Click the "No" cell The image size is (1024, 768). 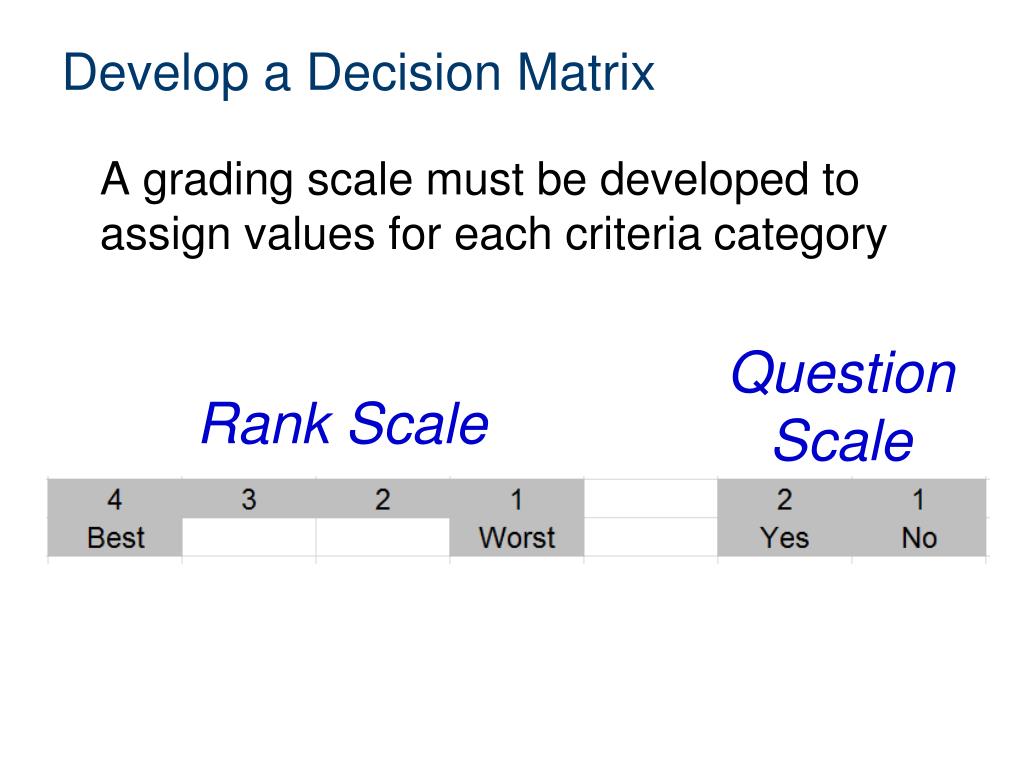(918, 537)
